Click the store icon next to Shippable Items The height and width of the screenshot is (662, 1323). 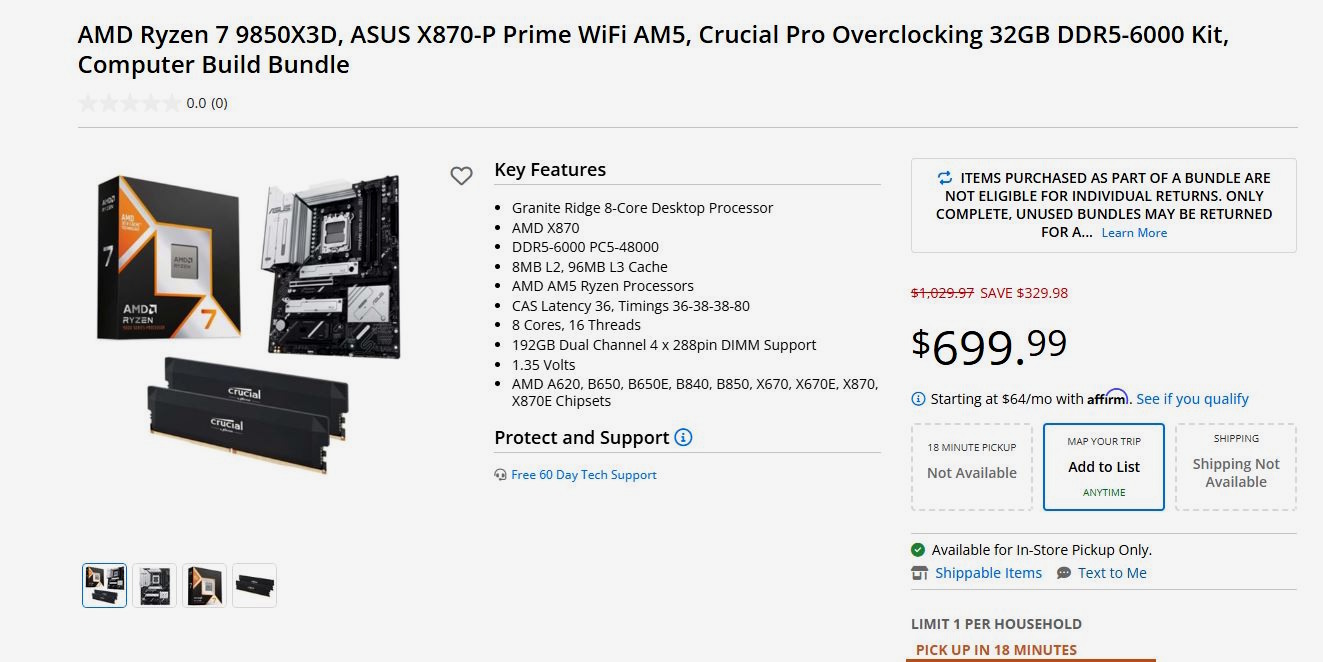[917, 572]
